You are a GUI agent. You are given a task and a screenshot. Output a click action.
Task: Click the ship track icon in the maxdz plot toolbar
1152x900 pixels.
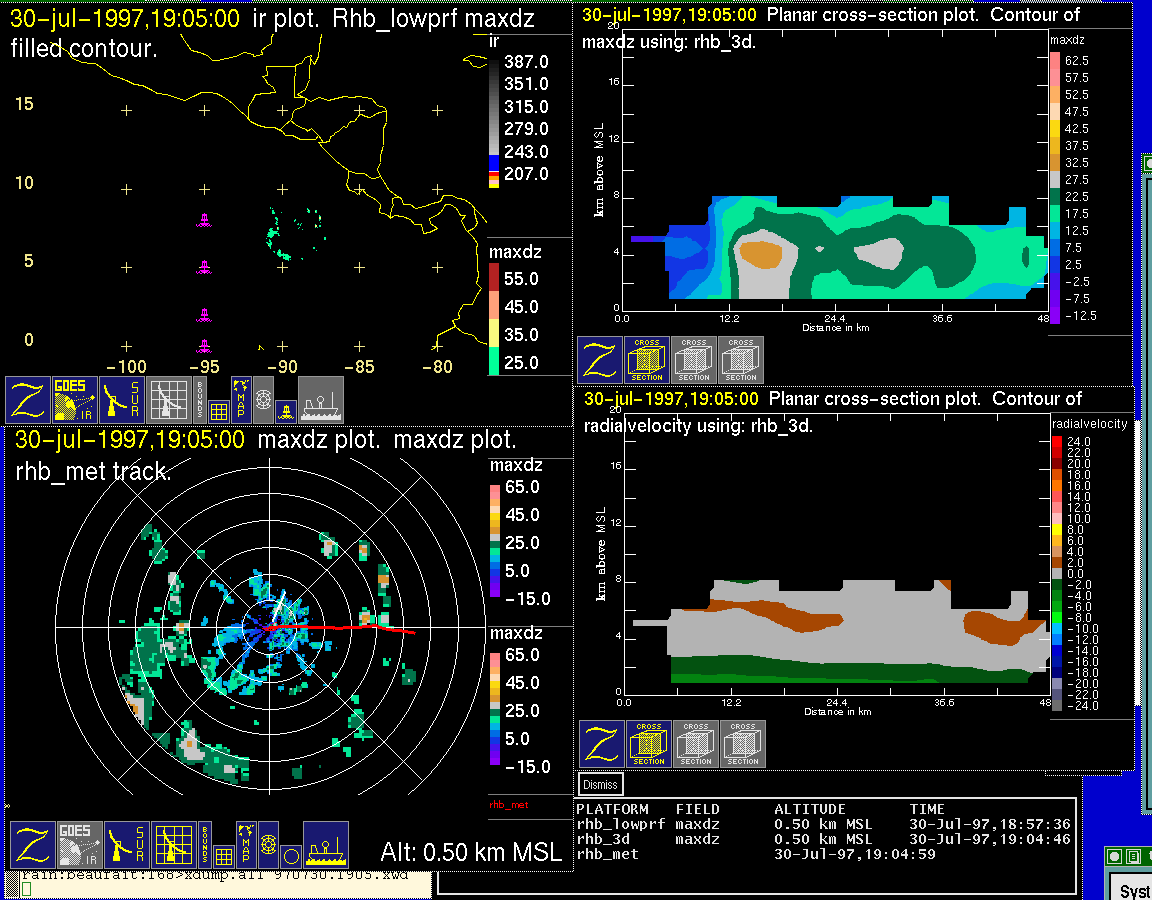pyautogui.click(x=326, y=845)
